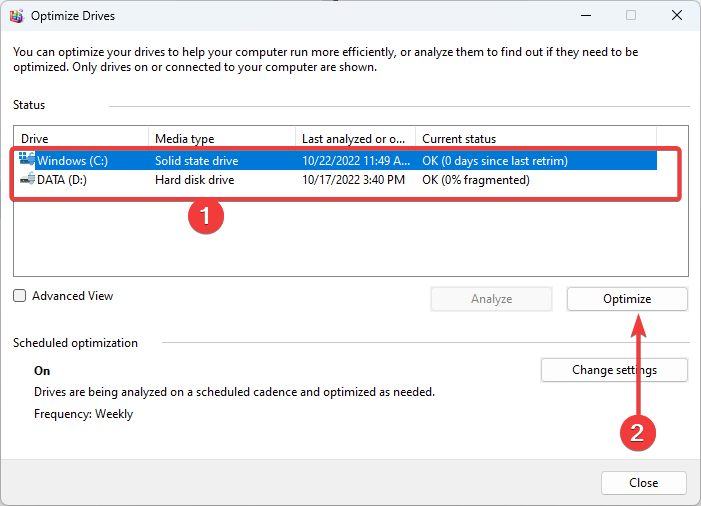This screenshot has height=506, width=701.
Task: Sort by the Drive column header
Action: pos(80,139)
